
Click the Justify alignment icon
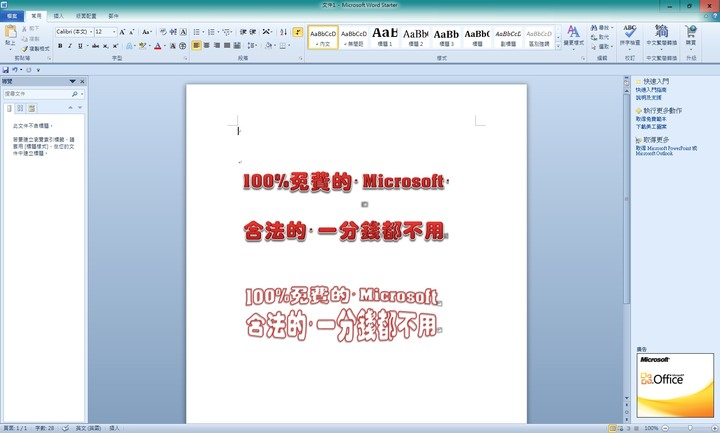point(227,45)
